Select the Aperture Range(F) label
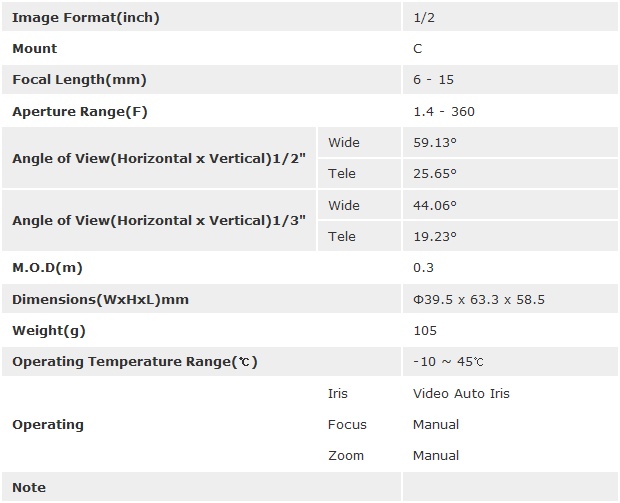 [79, 111]
